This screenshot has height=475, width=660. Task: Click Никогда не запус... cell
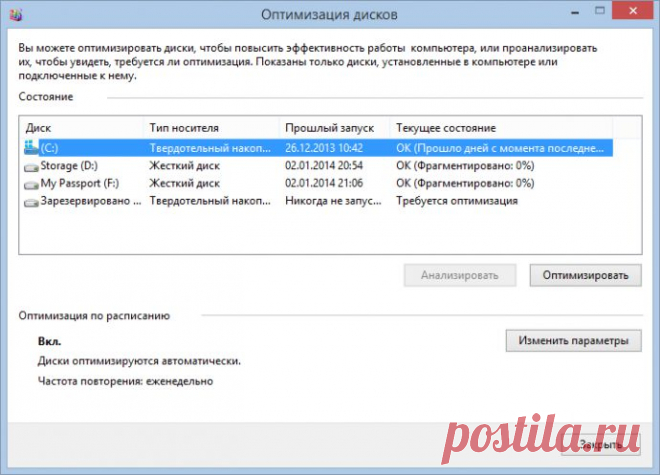[333, 201]
